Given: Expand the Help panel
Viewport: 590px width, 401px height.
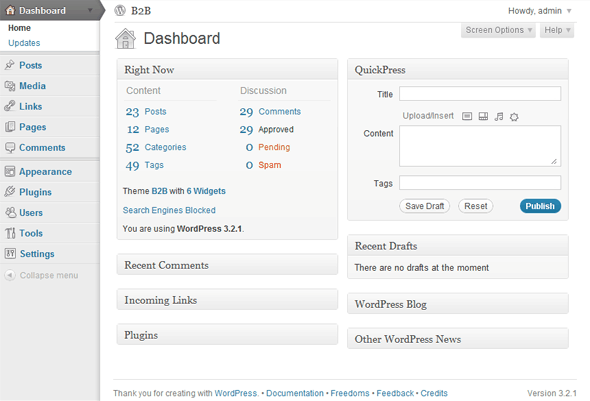Looking at the screenshot, I should 557,30.
